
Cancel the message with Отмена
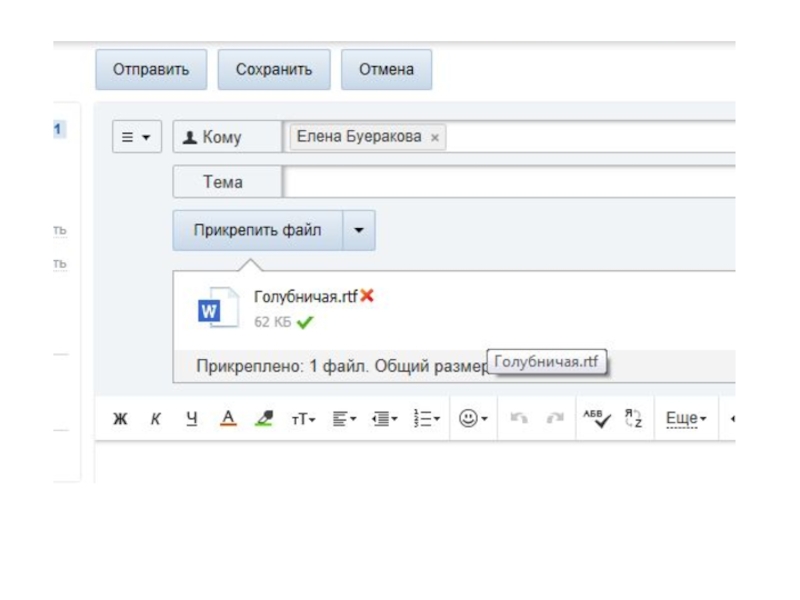click(x=386, y=69)
